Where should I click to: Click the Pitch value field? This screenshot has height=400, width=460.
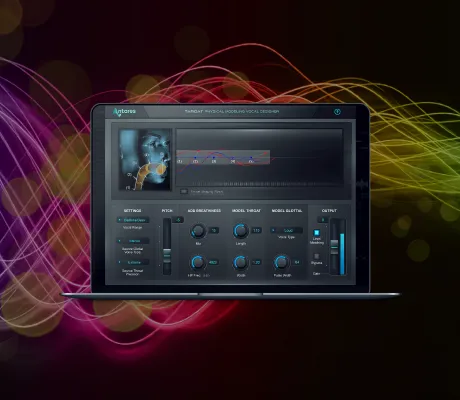(x=178, y=220)
